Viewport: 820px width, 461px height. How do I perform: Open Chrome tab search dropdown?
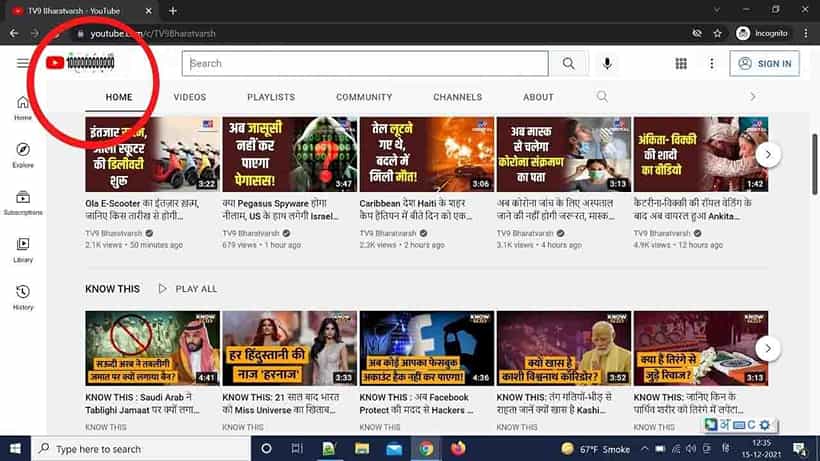pos(716,10)
